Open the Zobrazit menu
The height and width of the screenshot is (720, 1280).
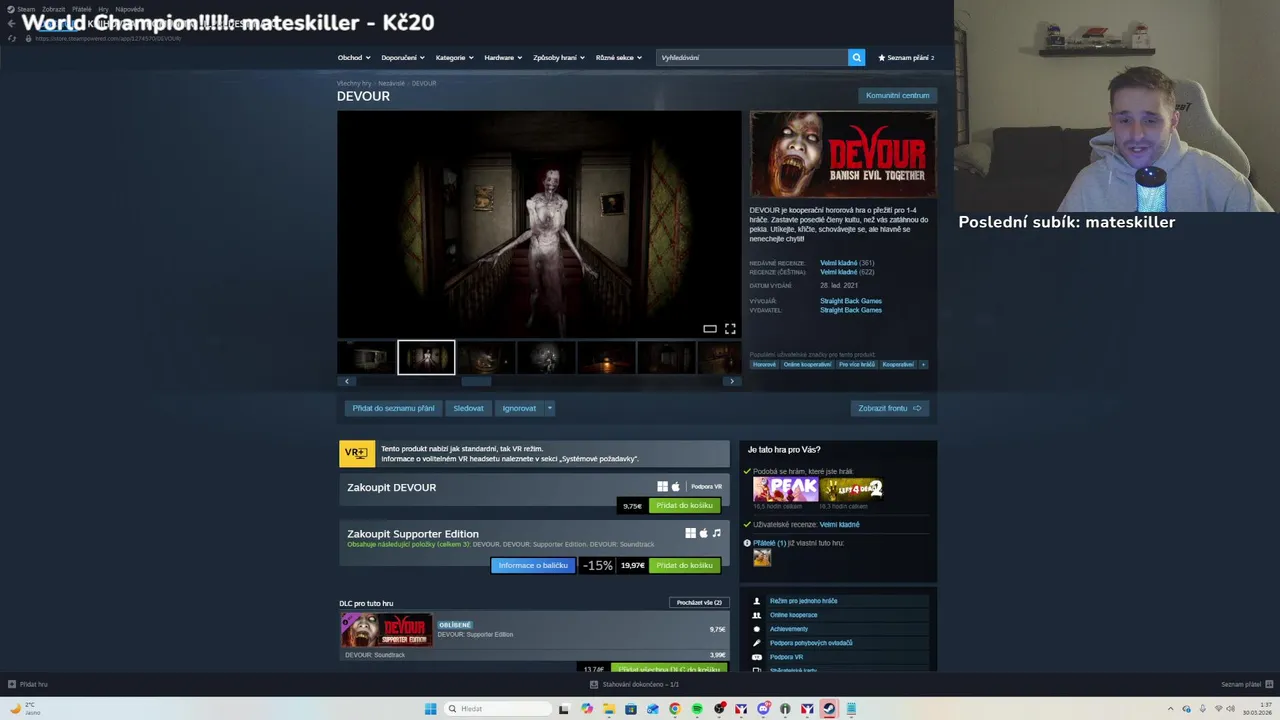pos(53,9)
